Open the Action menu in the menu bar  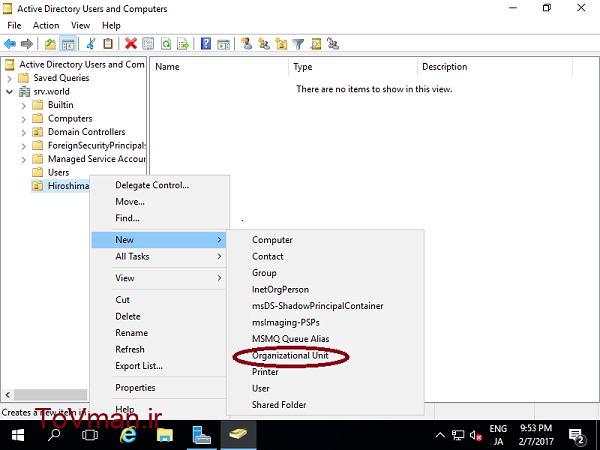tap(46, 25)
